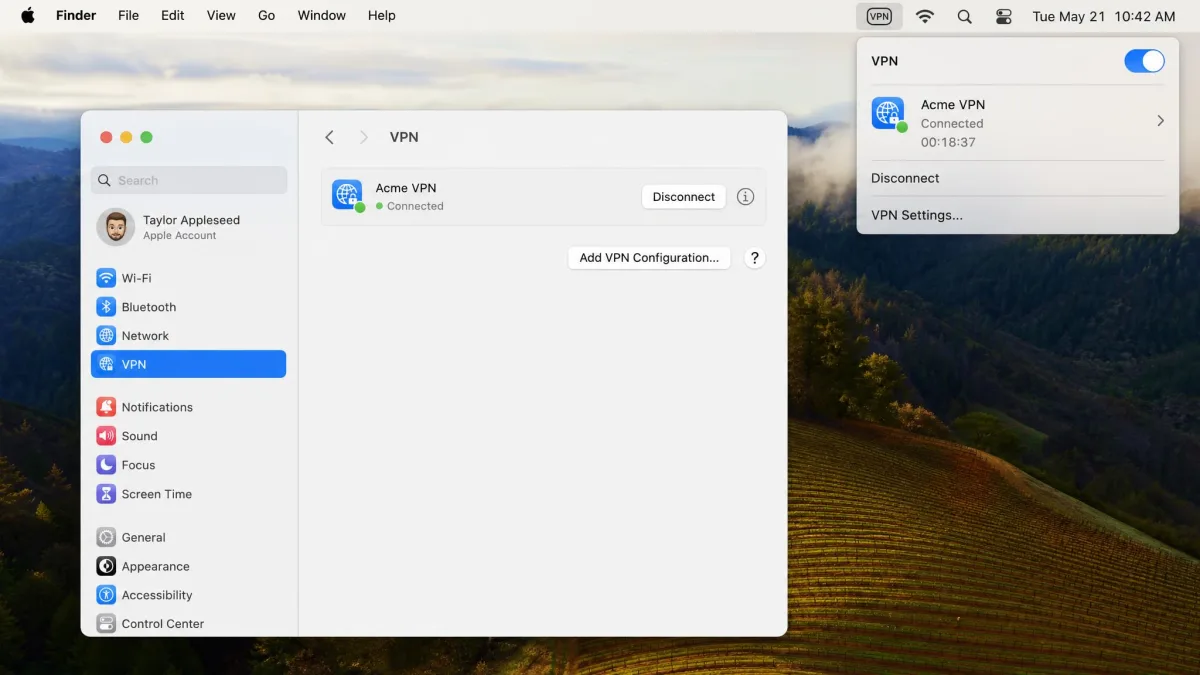The height and width of the screenshot is (675, 1200).
Task: Click the Wi-Fi sidebar icon
Action: pyautogui.click(x=106, y=278)
